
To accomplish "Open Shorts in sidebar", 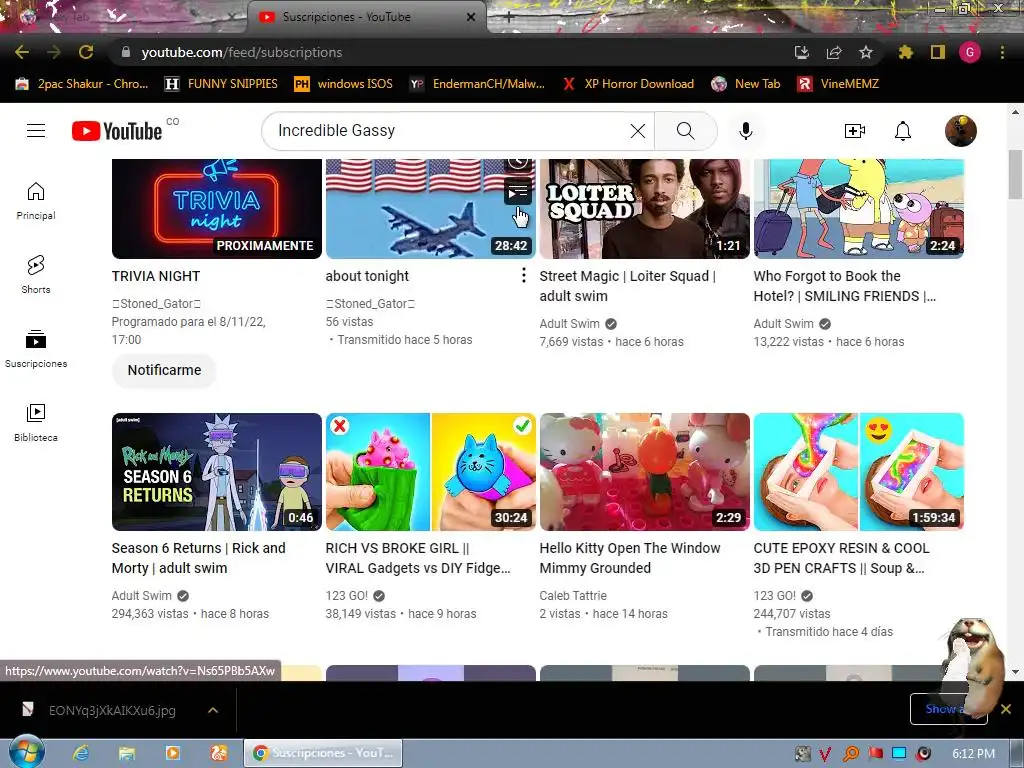I will [x=36, y=275].
